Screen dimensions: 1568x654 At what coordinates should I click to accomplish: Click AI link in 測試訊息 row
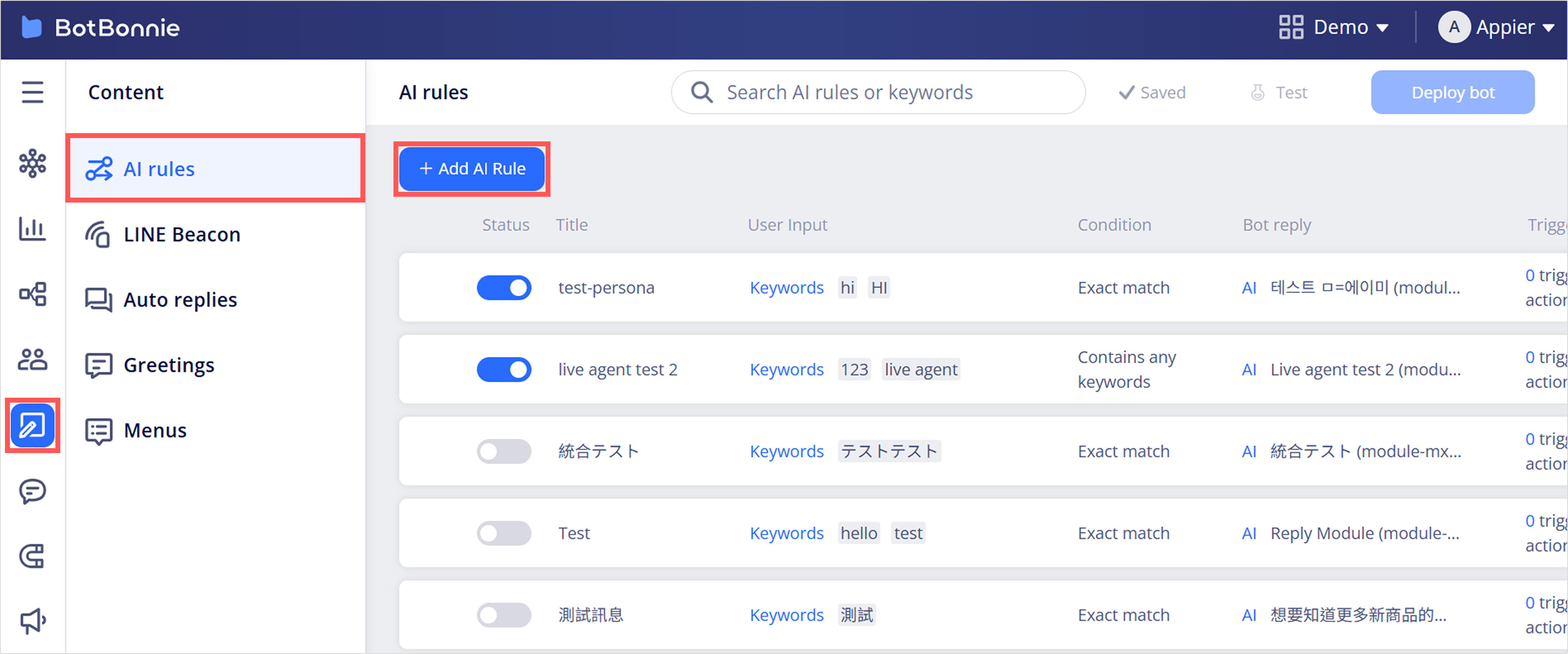[1249, 615]
